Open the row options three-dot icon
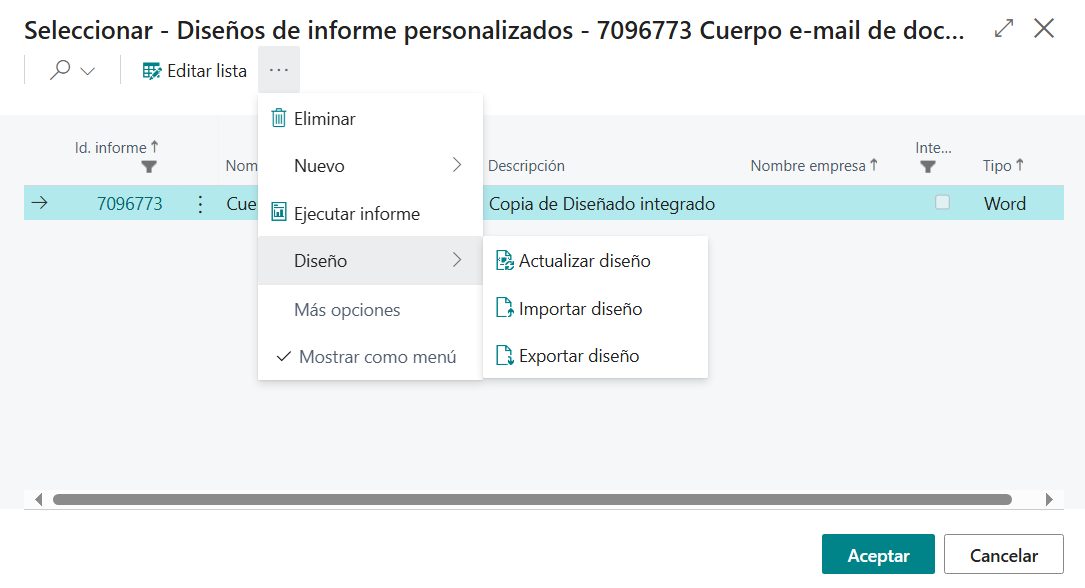The height and width of the screenshot is (588, 1085). [x=200, y=203]
